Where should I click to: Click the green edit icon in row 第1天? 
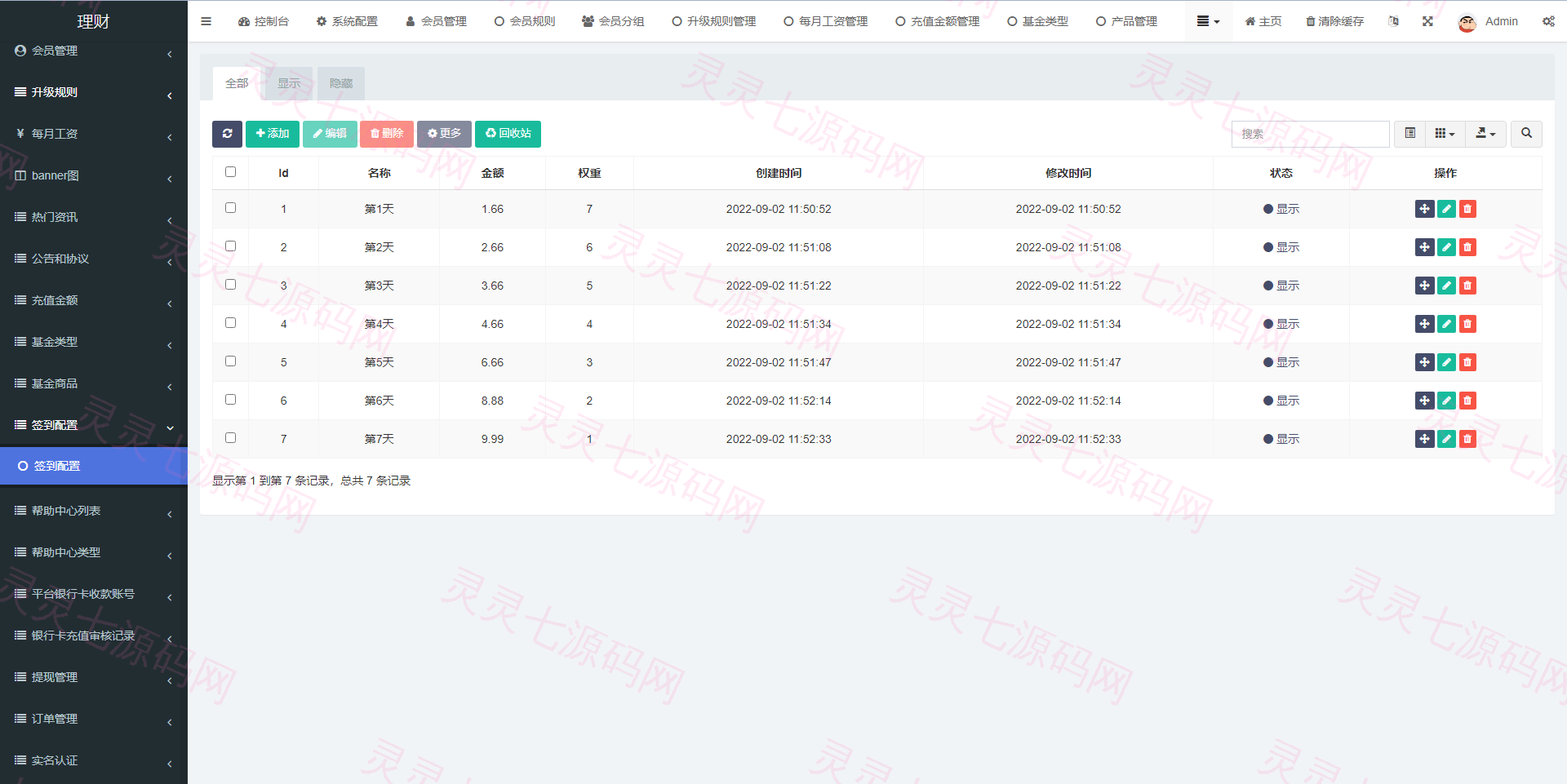coord(1446,209)
